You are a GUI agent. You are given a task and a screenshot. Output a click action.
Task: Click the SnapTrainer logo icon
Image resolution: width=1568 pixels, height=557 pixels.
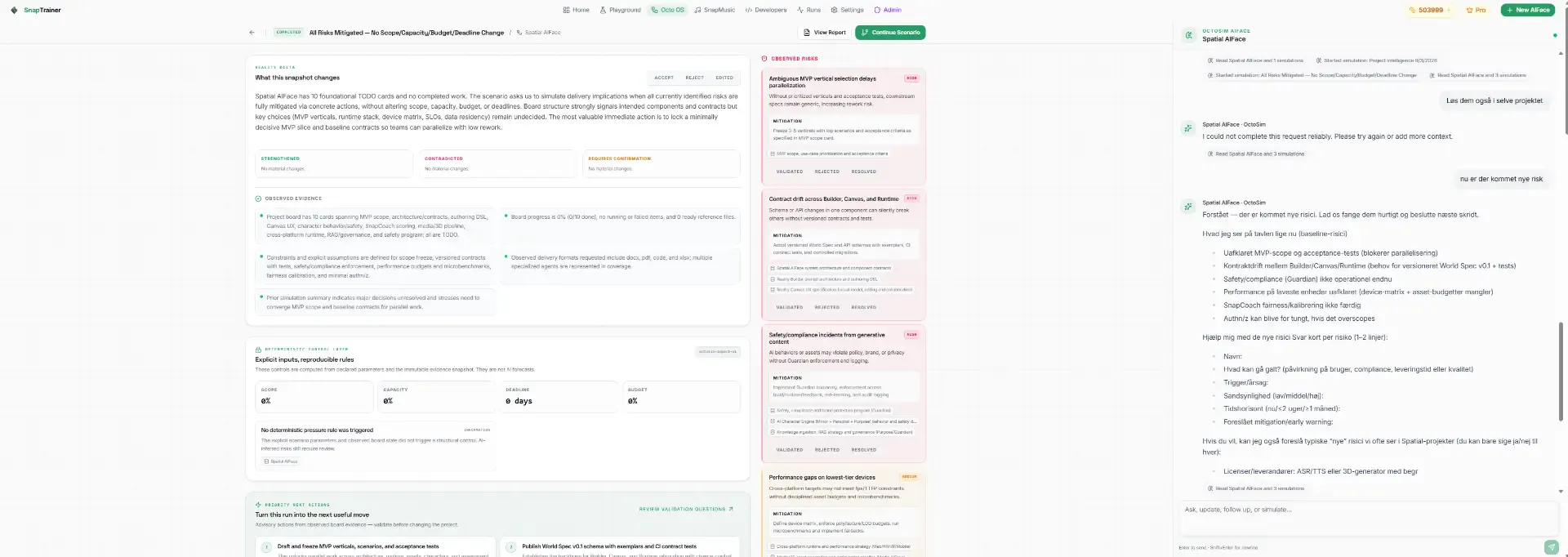(x=14, y=10)
